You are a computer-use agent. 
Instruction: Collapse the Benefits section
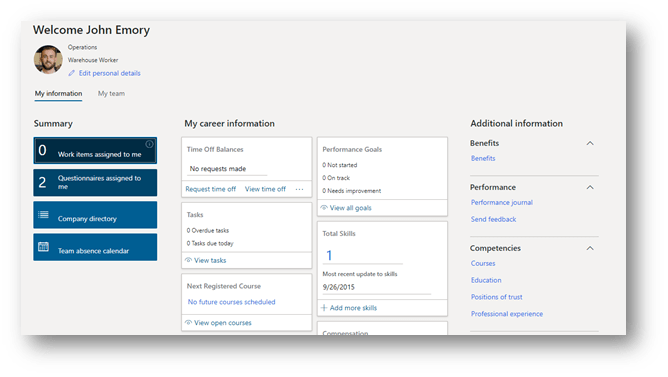point(590,143)
